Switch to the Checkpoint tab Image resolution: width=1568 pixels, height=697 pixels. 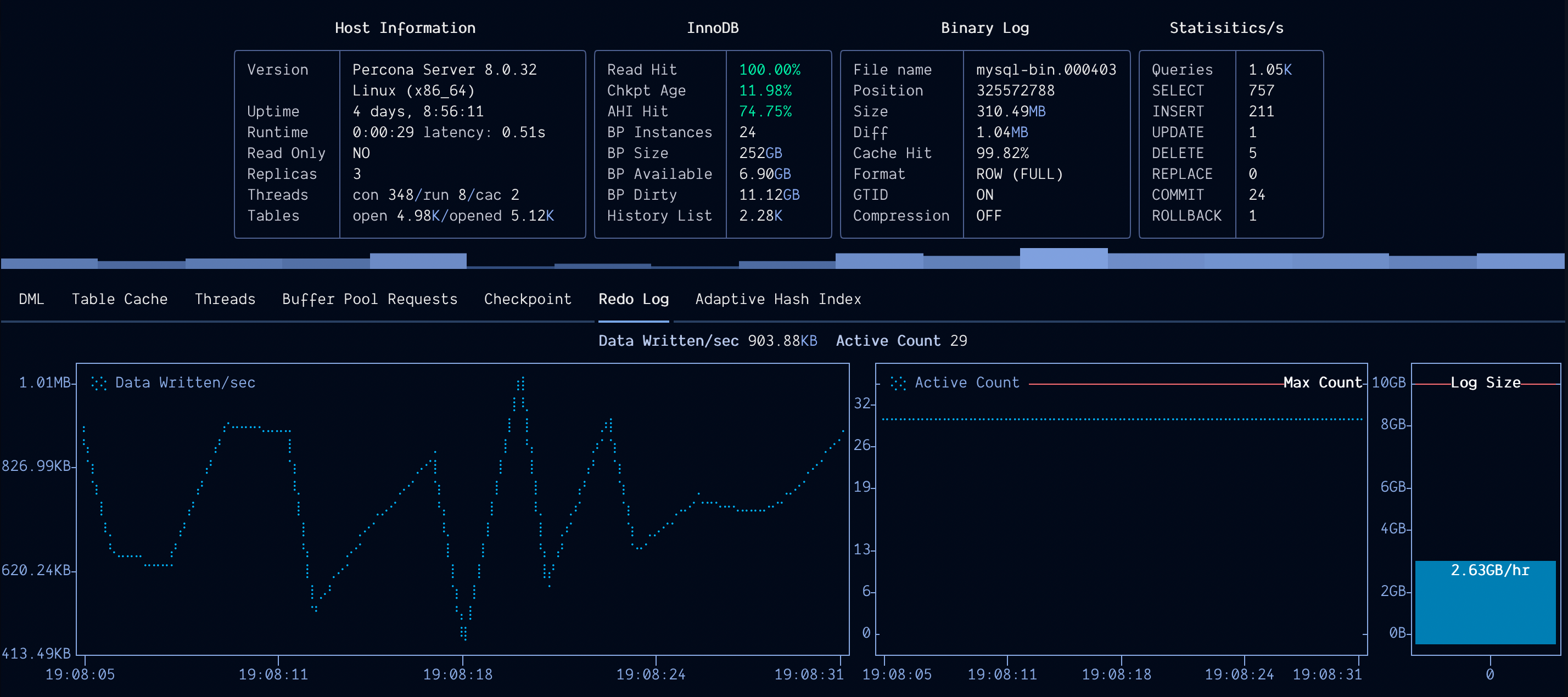tap(527, 299)
